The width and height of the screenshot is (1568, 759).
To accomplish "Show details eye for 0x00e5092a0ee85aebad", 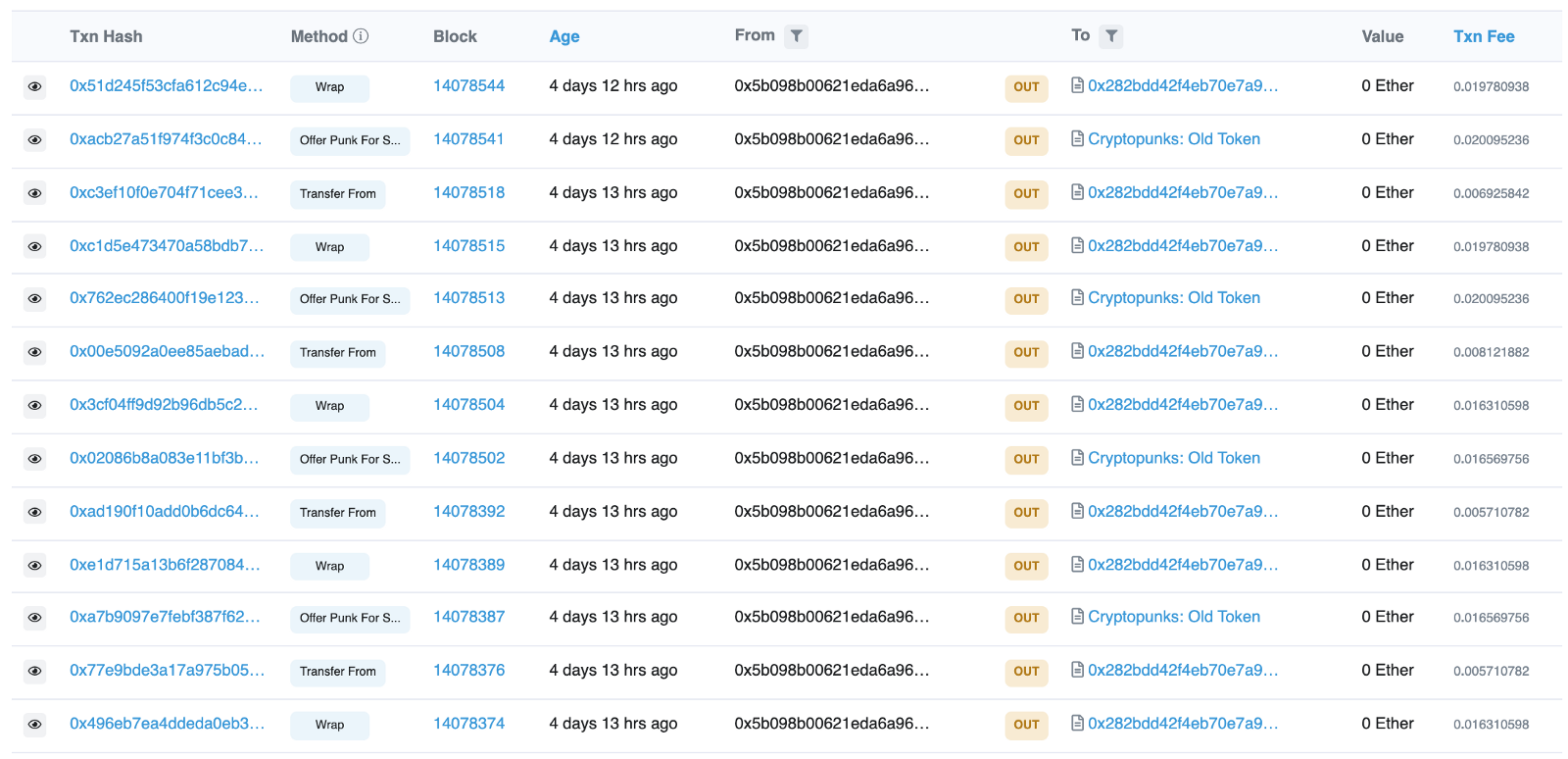I will [34, 352].
